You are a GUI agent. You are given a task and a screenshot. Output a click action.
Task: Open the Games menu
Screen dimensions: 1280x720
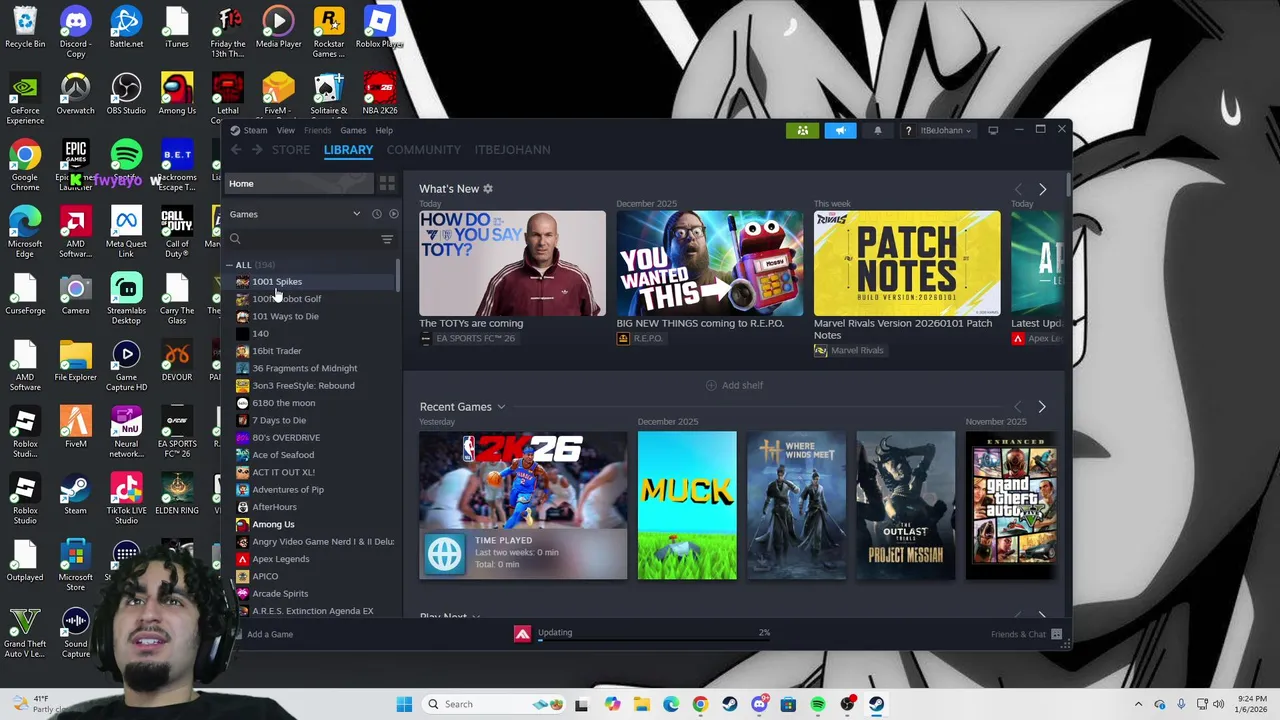[x=353, y=130]
